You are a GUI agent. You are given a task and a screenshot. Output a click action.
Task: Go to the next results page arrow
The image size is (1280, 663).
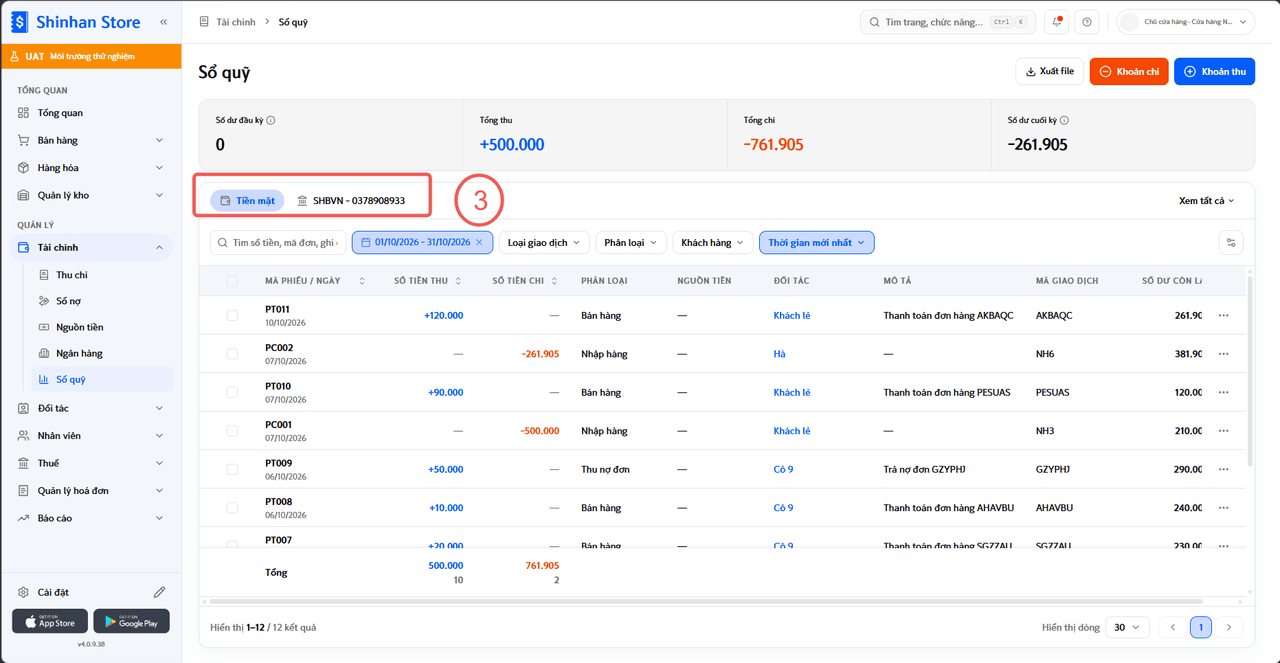point(1228,627)
